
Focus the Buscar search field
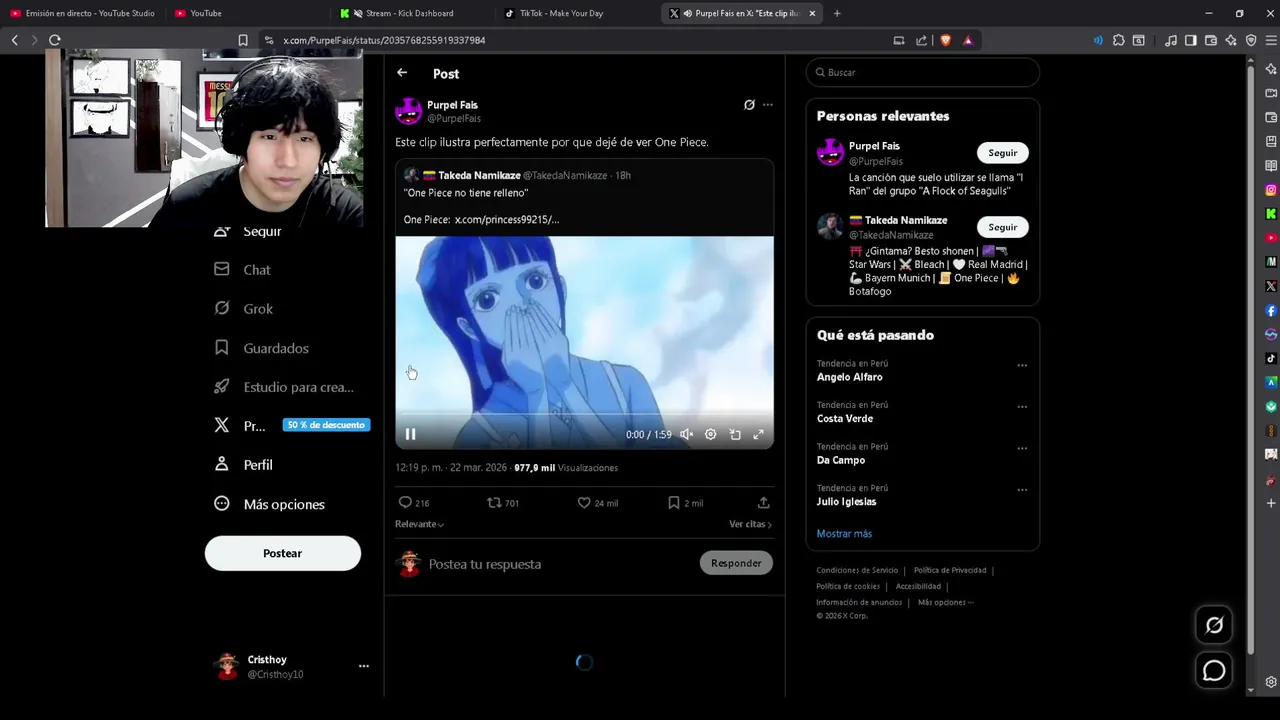coord(923,72)
